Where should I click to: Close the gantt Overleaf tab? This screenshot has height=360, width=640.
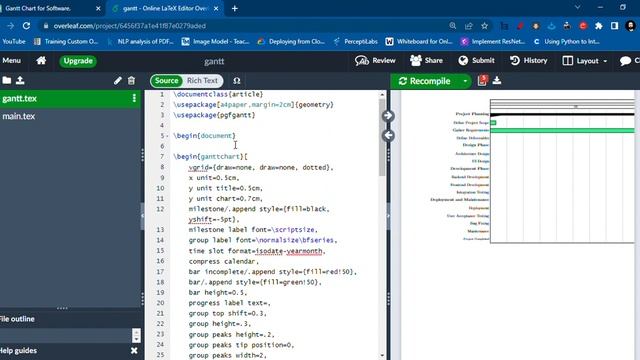pyautogui.click(x=216, y=8)
